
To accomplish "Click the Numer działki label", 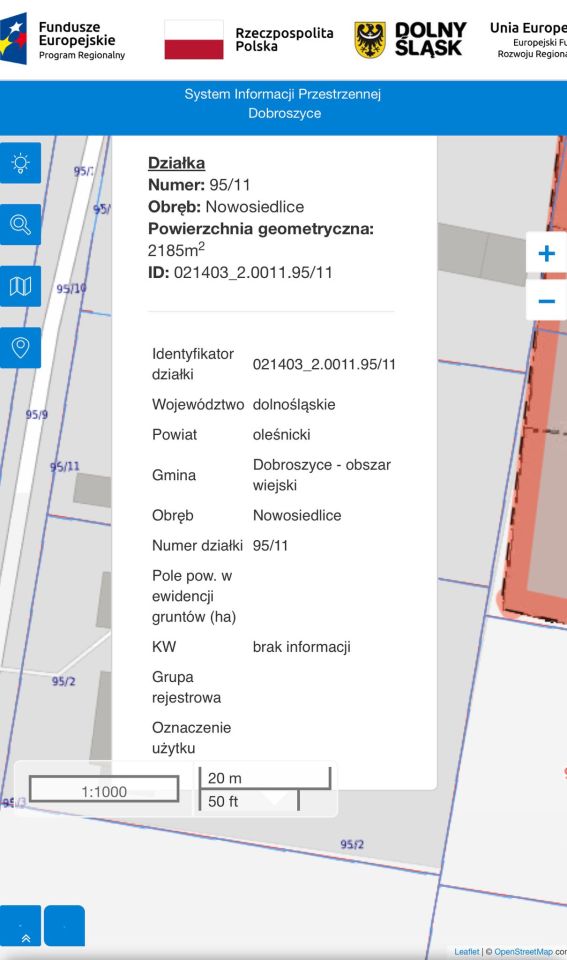I will click(x=197, y=546).
